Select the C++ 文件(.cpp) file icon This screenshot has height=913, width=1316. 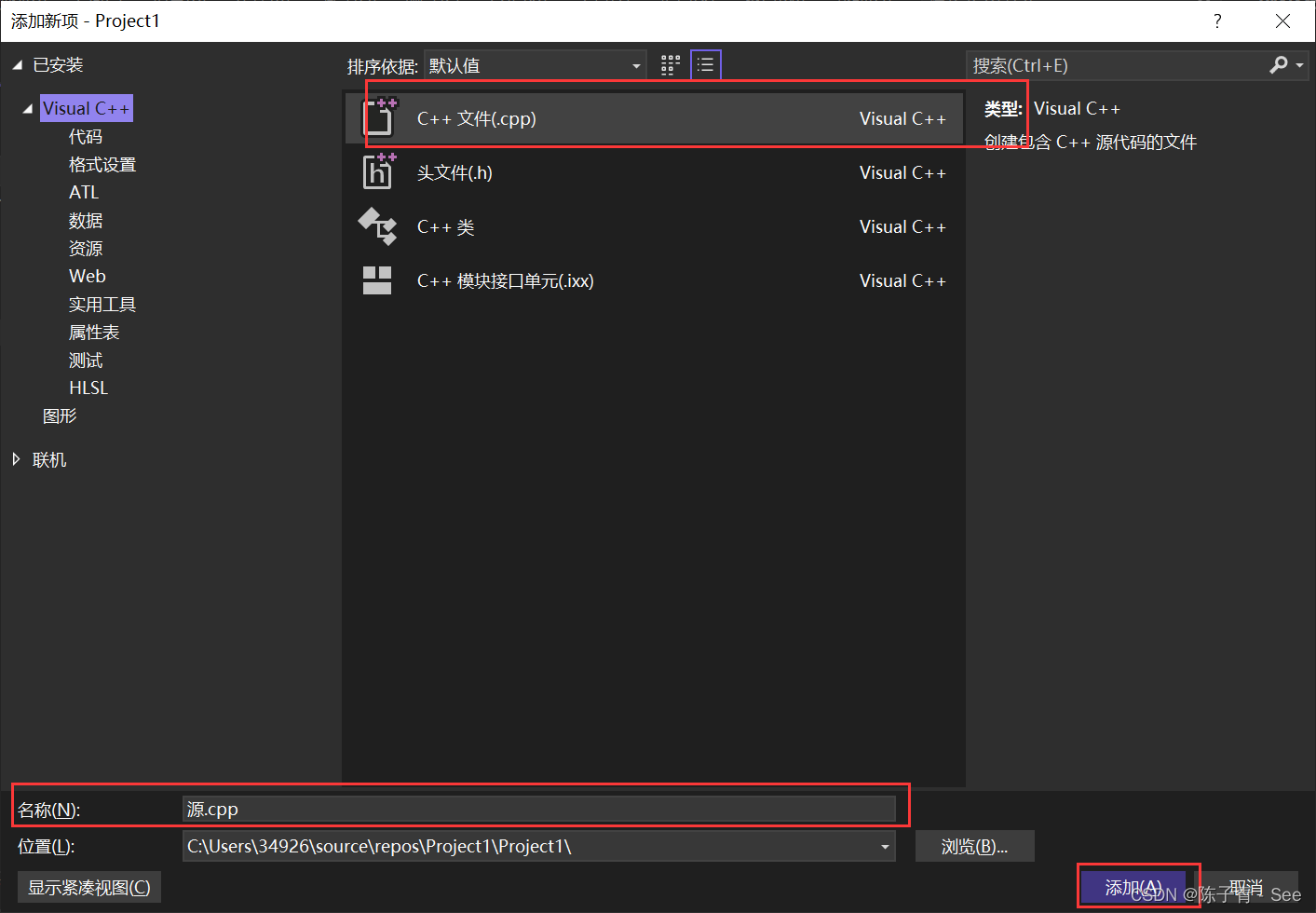[379, 118]
